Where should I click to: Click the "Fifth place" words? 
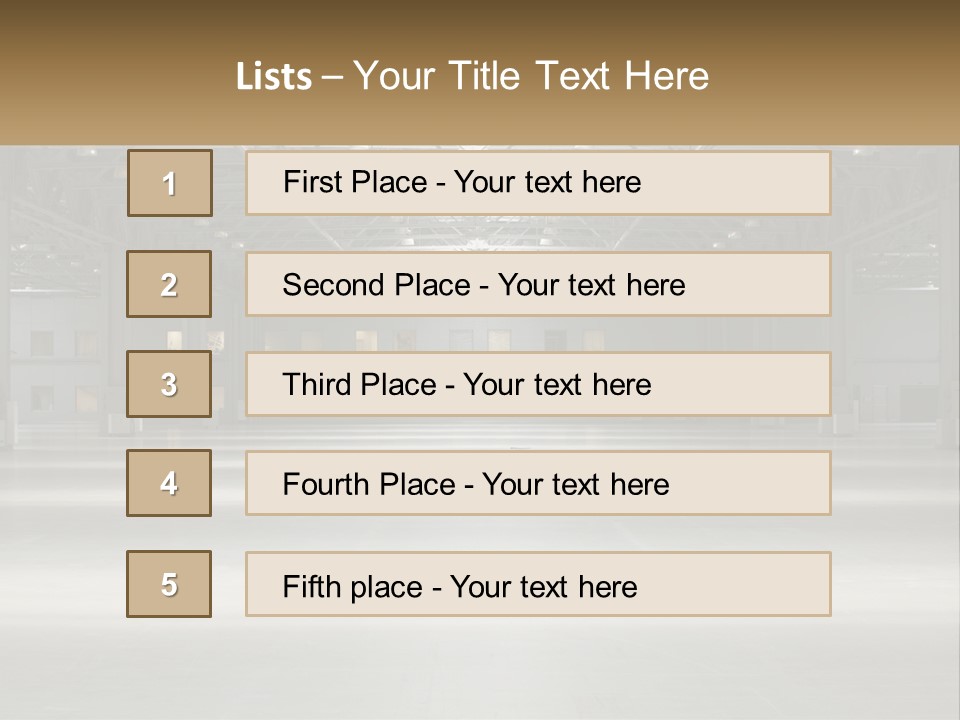tap(353, 587)
